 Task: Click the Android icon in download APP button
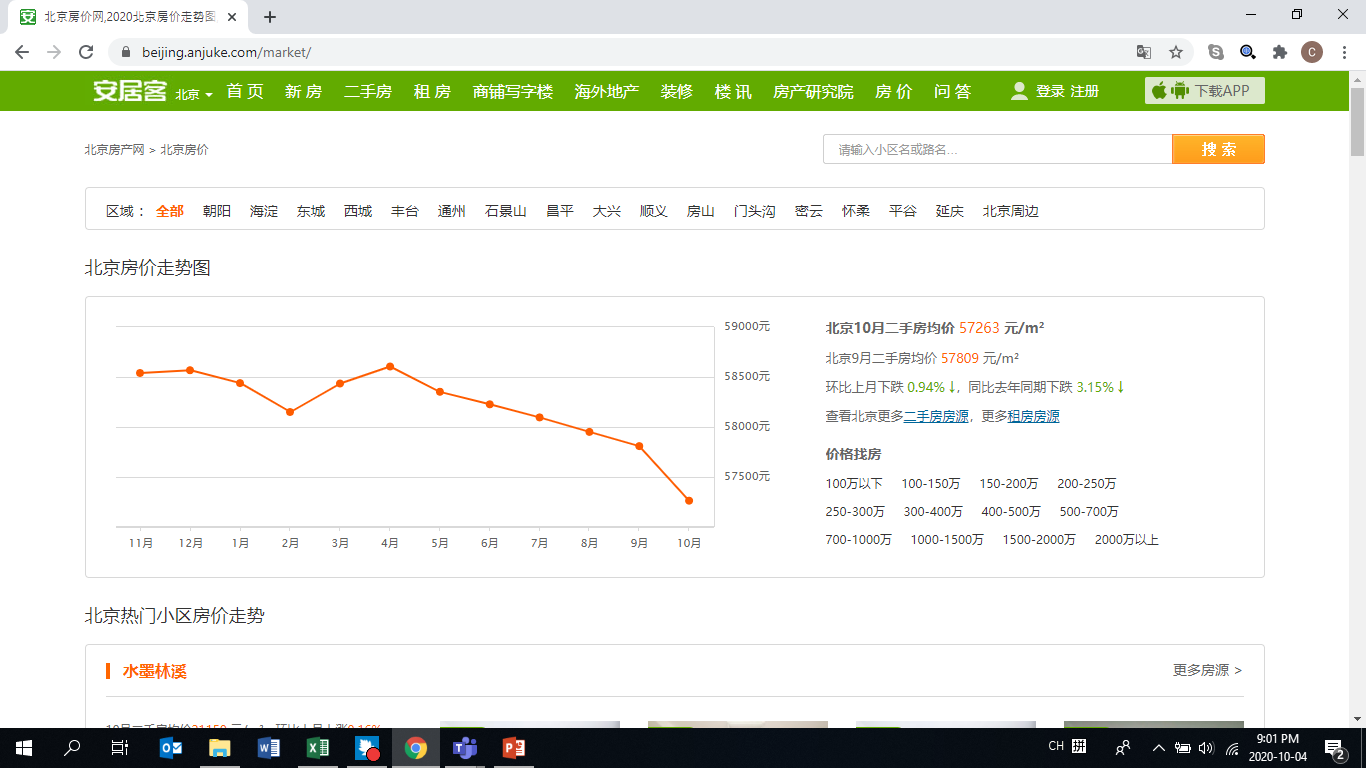tap(1180, 91)
